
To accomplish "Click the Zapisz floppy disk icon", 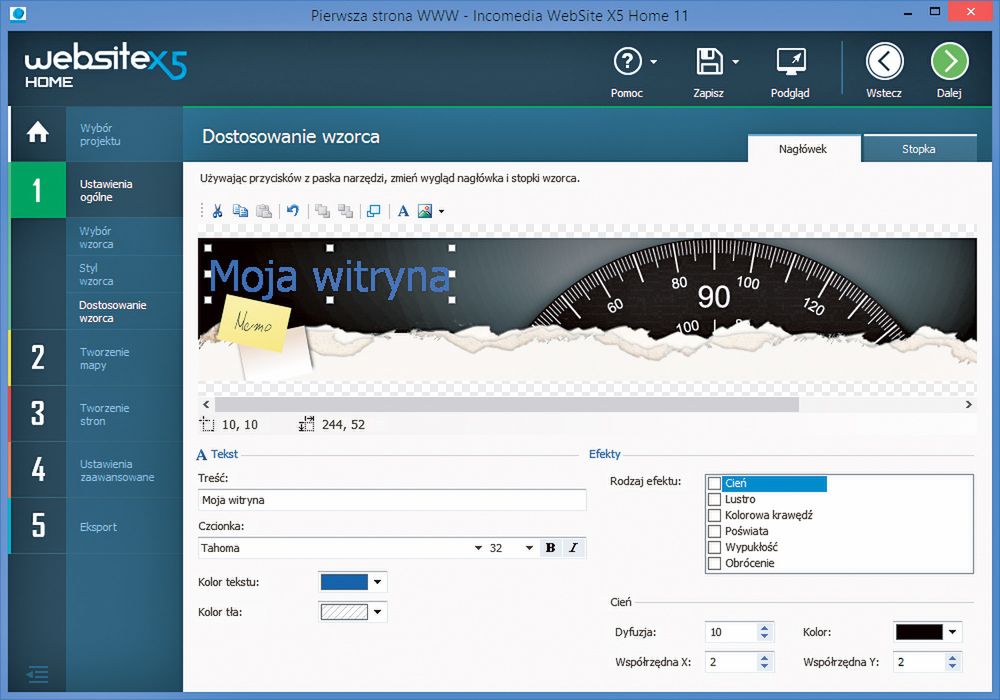I will click(709, 62).
